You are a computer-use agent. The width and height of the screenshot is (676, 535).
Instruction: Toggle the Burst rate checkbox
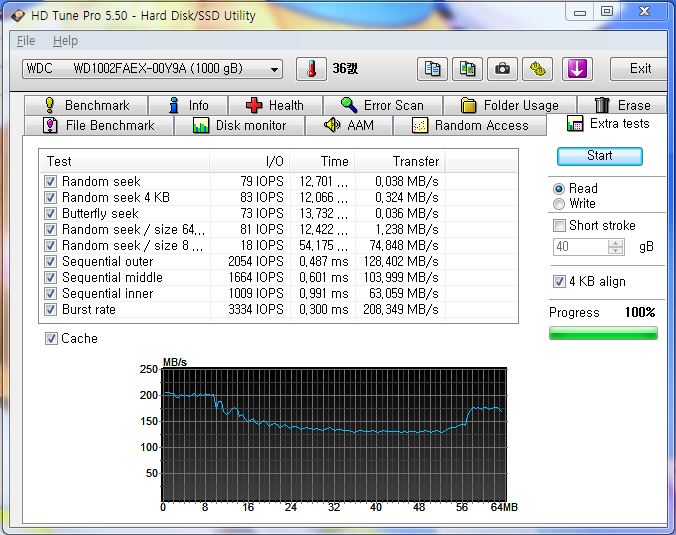(50, 310)
